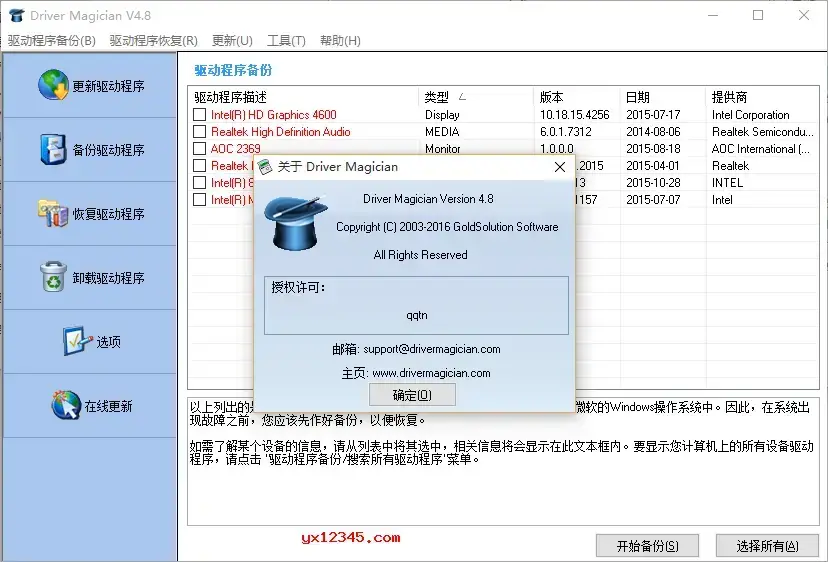Click the description text box below the list
Viewport: 828px width, 562px height.
click(503, 461)
